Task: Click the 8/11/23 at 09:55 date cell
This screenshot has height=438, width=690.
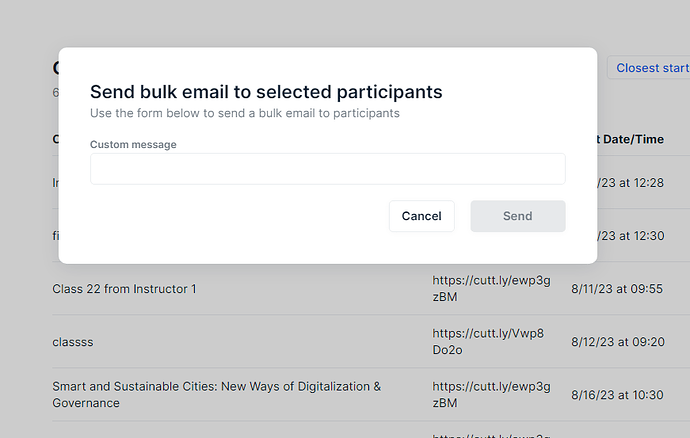Action: (x=616, y=289)
